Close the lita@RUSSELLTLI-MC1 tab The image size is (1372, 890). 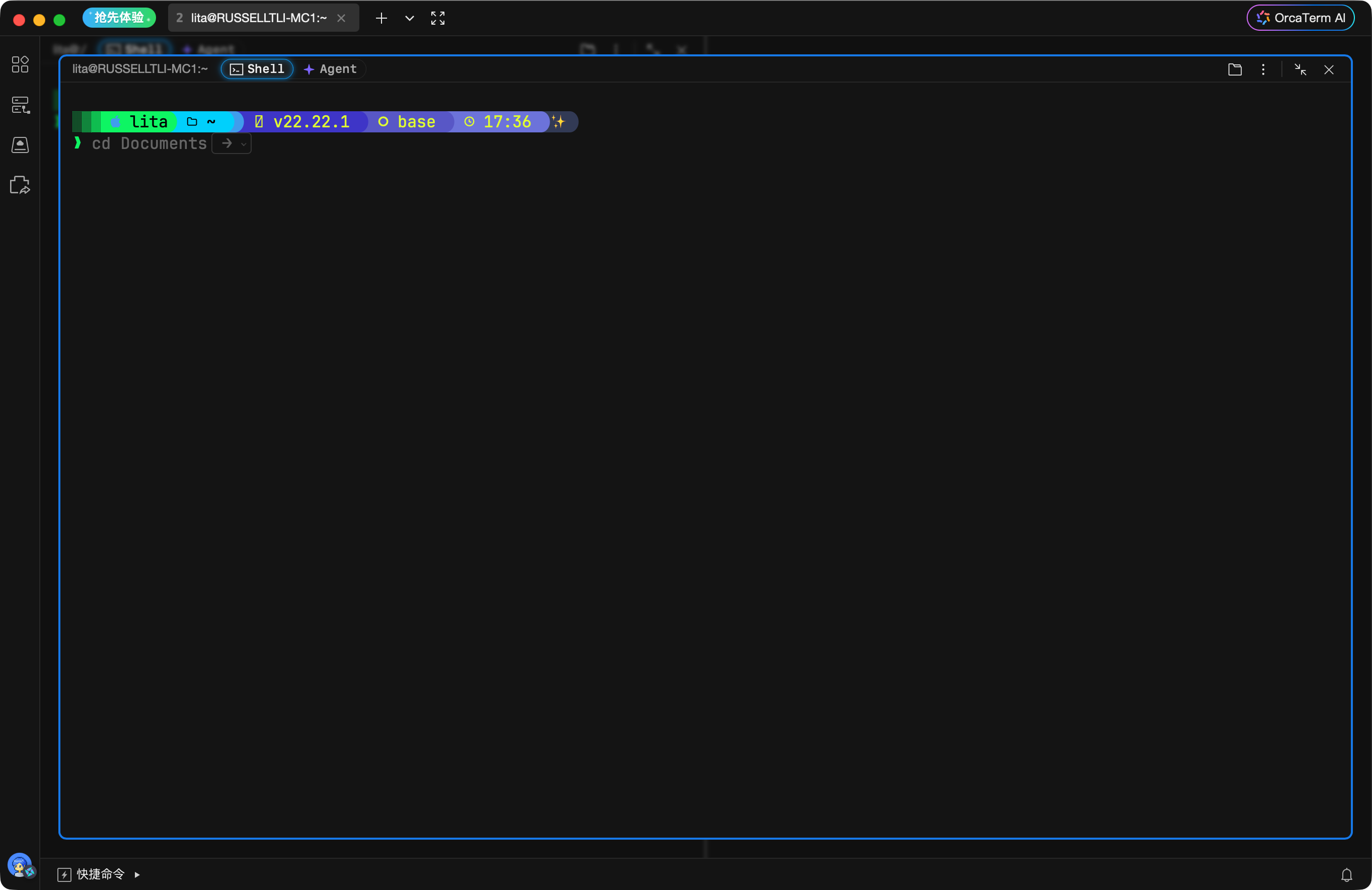pos(341,19)
